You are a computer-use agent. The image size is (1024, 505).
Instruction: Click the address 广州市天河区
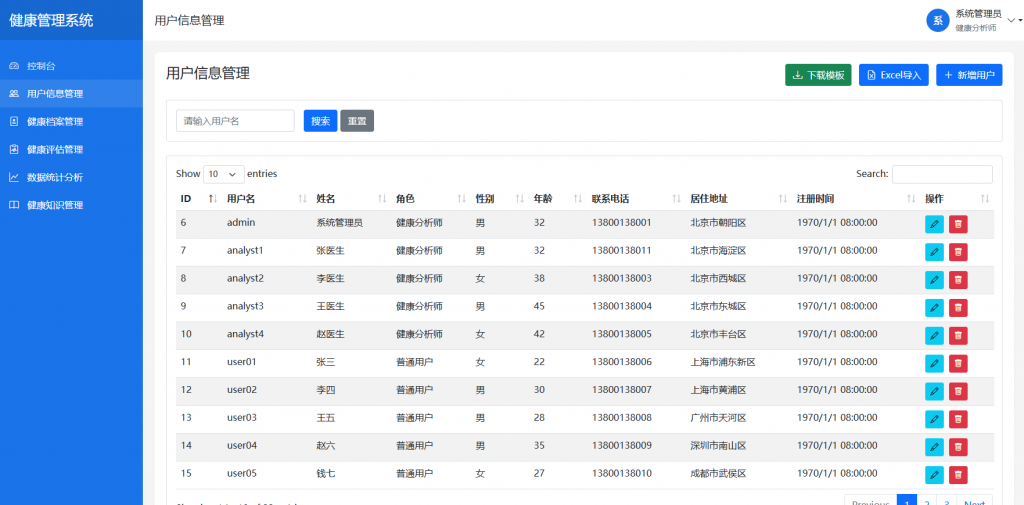718,417
